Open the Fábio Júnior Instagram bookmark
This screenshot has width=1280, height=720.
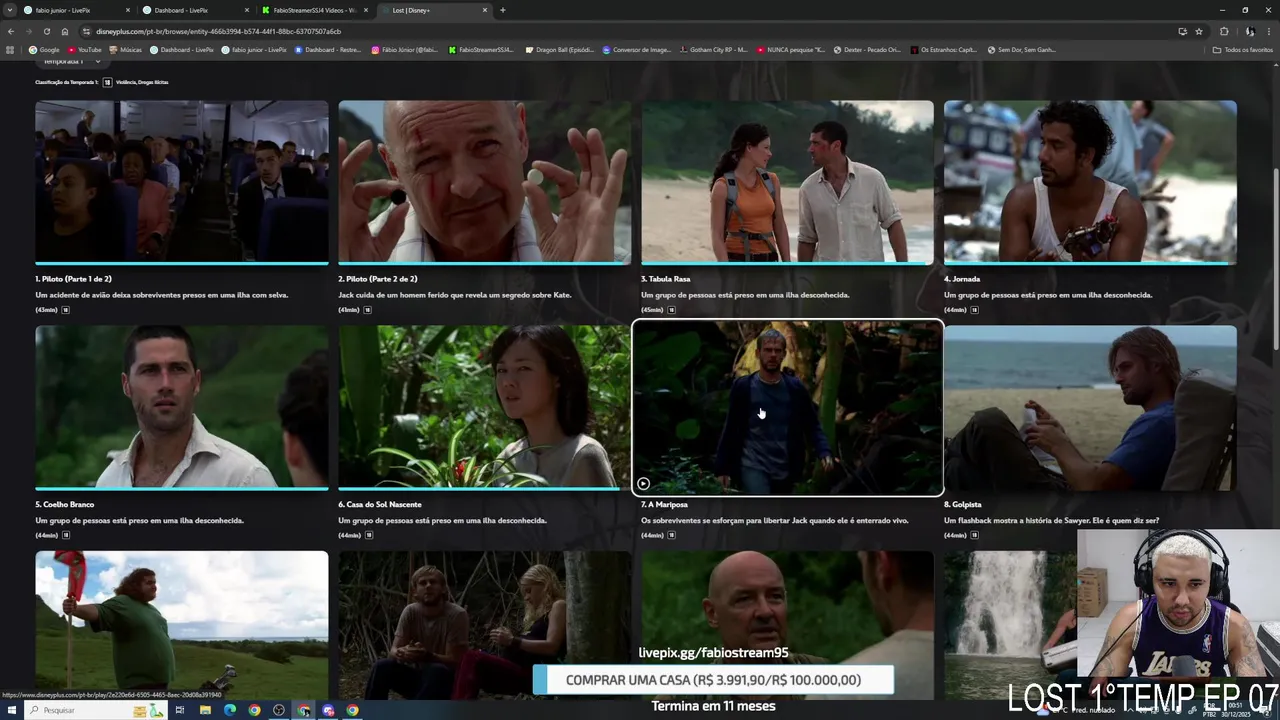pos(405,50)
